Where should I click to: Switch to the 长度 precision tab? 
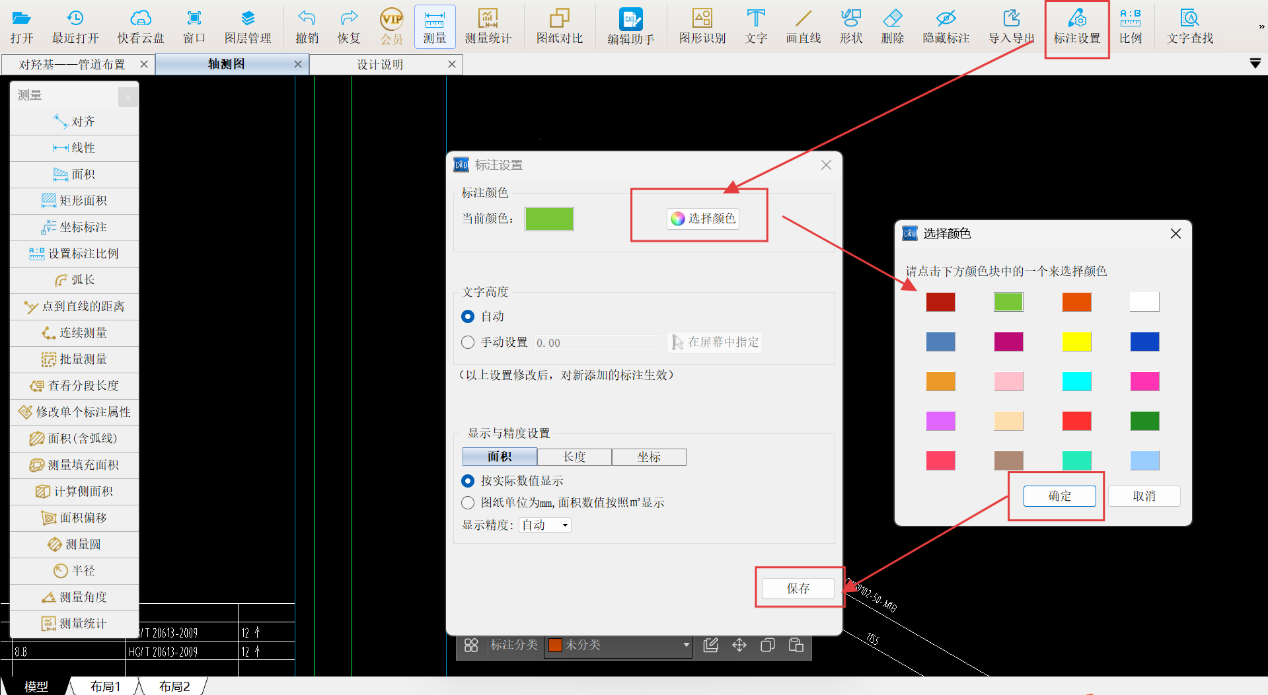(574, 457)
